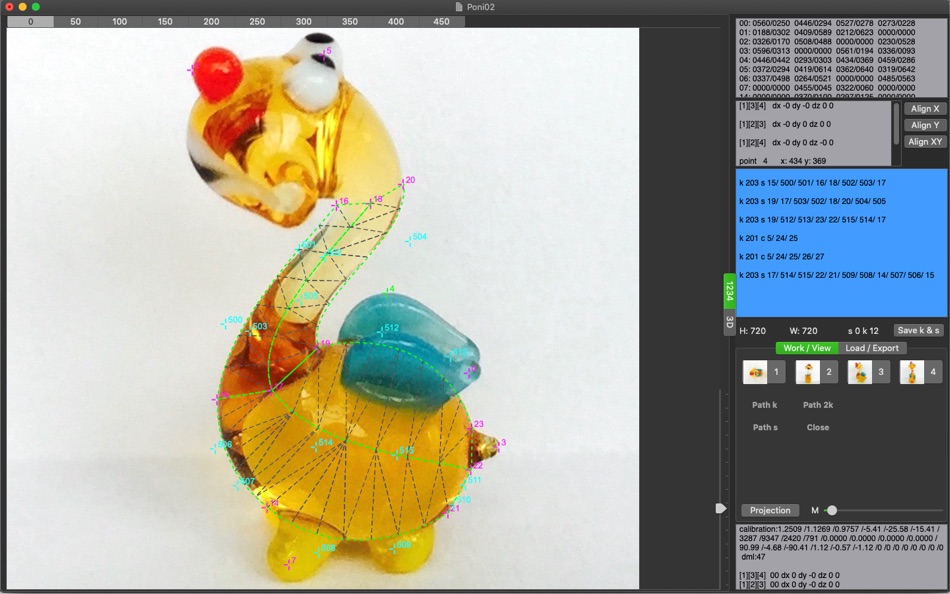
Task: Select cyan control point 515
Action: click(397, 453)
